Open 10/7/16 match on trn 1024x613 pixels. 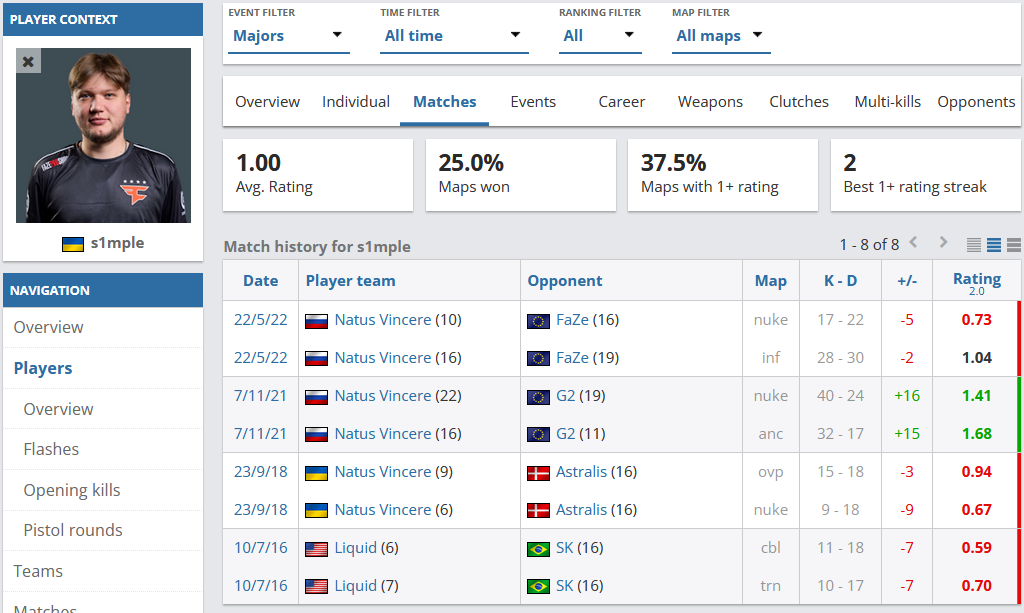tap(261, 586)
